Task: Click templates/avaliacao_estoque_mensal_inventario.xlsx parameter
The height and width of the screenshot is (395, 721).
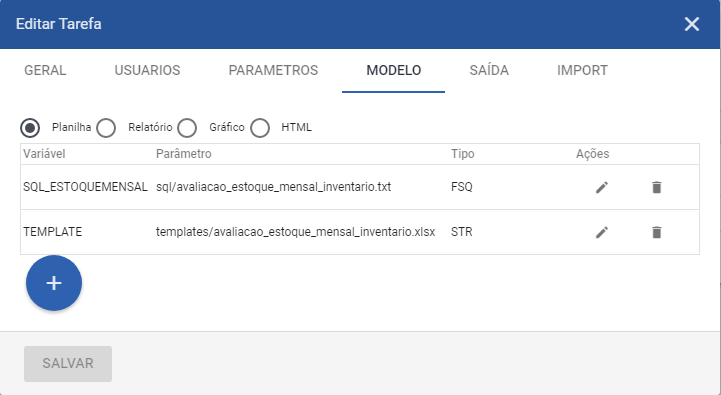Action: click(x=295, y=232)
